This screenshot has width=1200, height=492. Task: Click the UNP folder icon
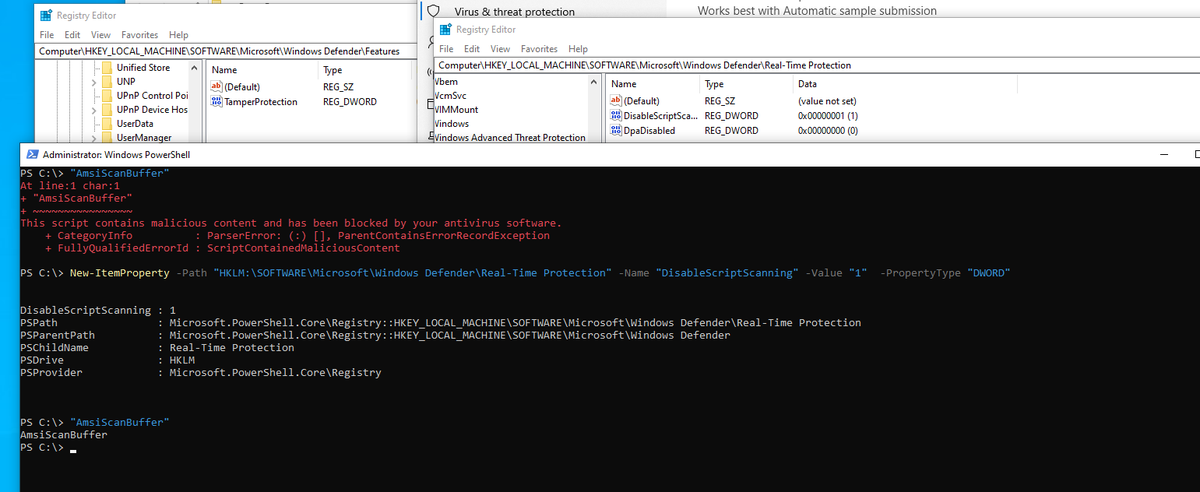(x=107, y=81)
